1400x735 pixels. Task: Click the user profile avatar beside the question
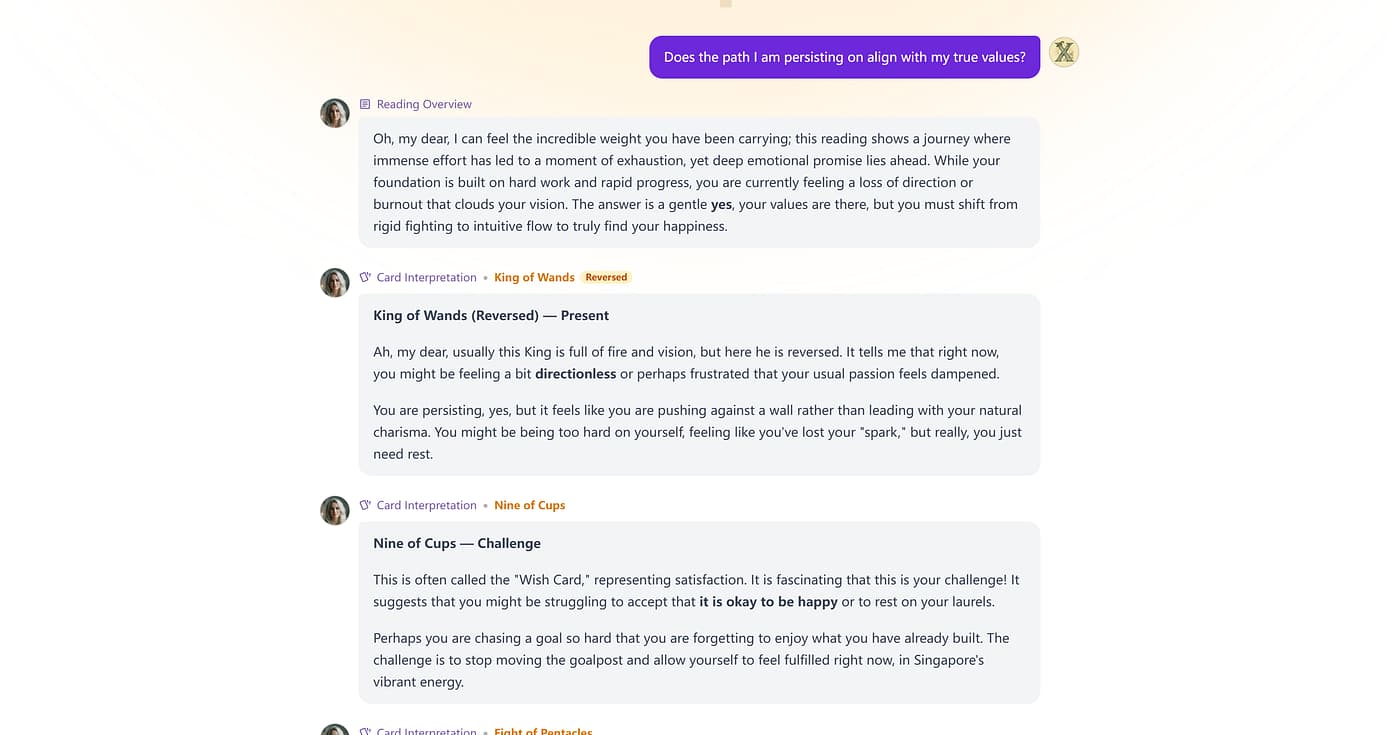(x=1064, y=52)
